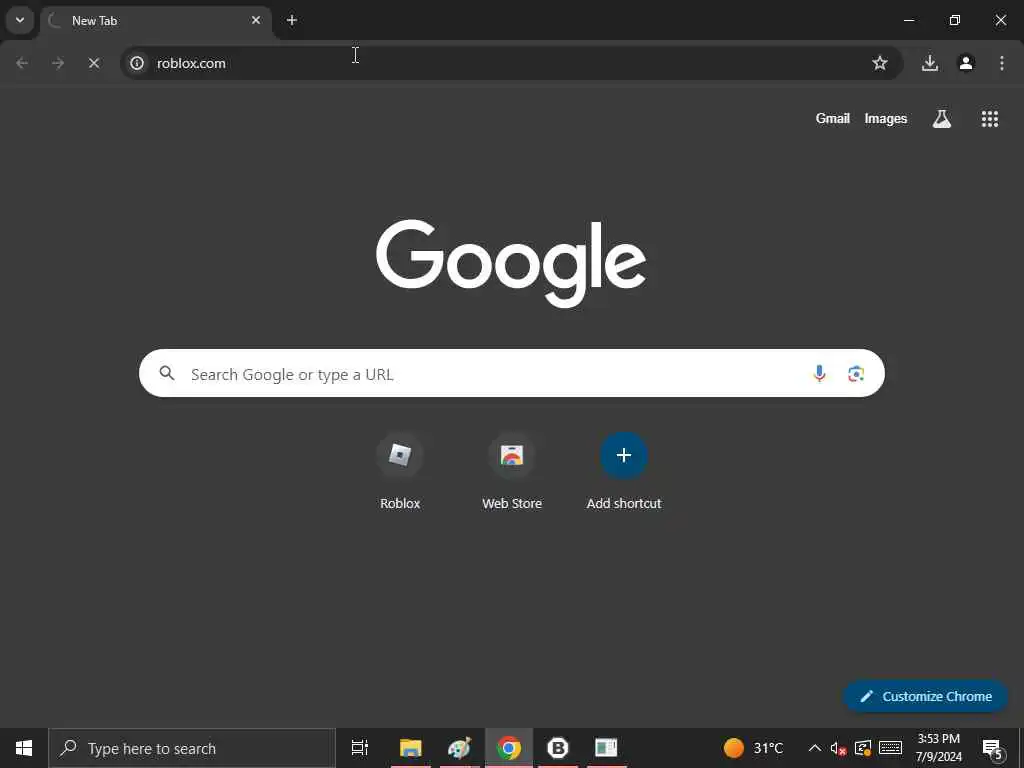Click the Chrome taskbar icon
The height and width of the screenshot is (768, 1024).
(x=509, y=748)
